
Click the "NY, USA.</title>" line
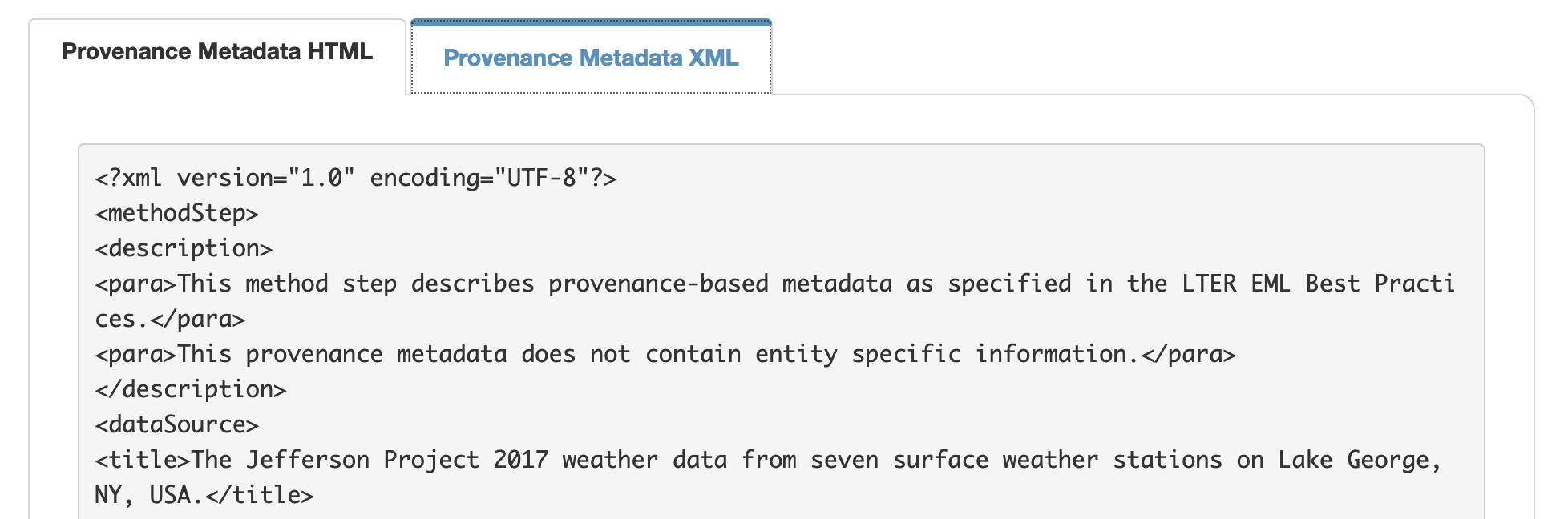click(x=204, y=495)
